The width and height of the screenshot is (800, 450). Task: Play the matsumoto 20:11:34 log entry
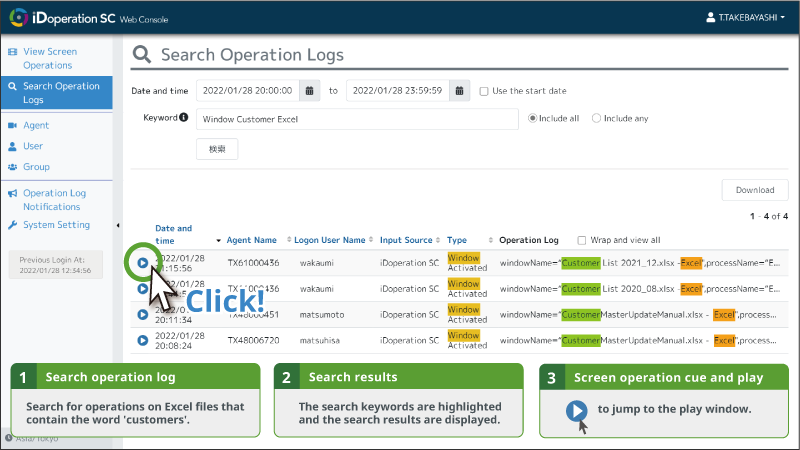coord(143,314)
